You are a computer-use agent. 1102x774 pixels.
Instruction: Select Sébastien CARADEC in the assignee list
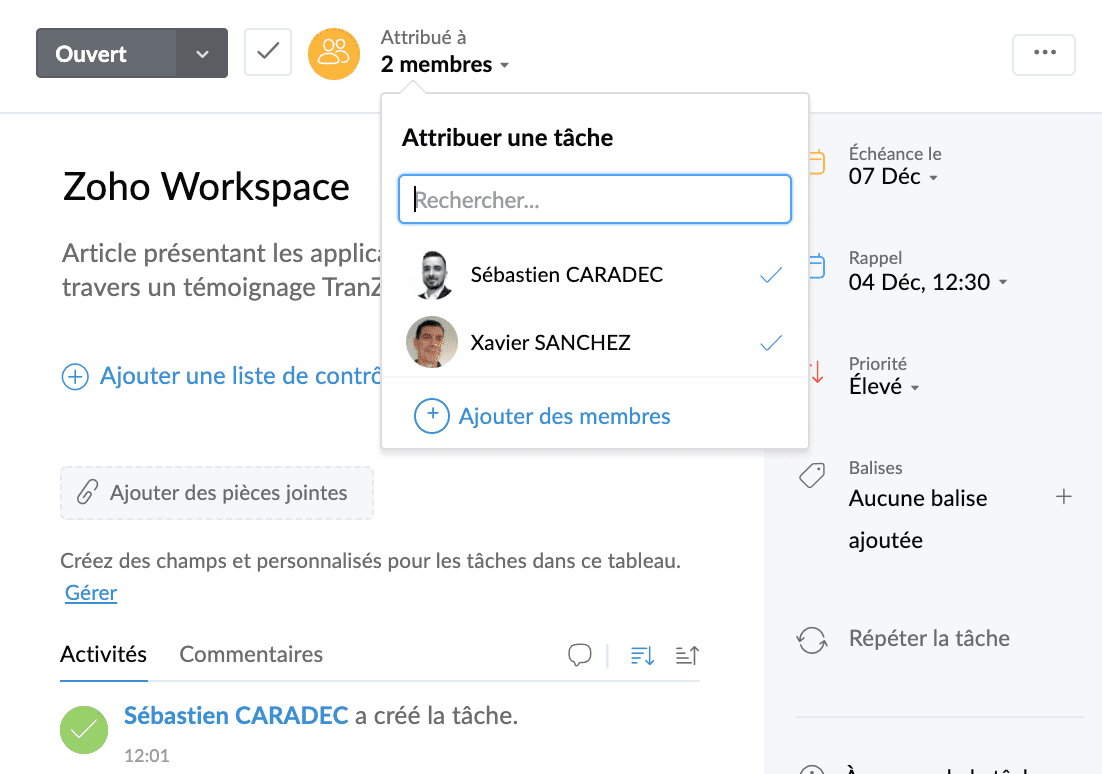point(595,275)
